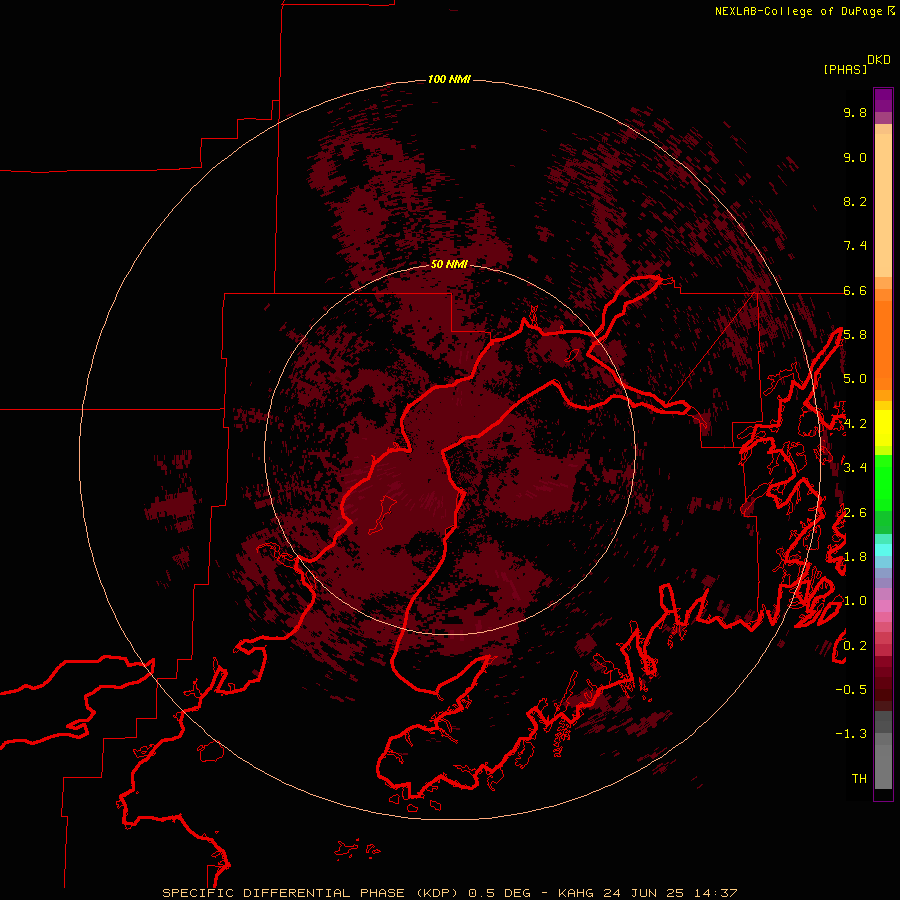Click the 100 NMI range ring label
This screenshot has height=900, width=900.
(x=449, y=79)
